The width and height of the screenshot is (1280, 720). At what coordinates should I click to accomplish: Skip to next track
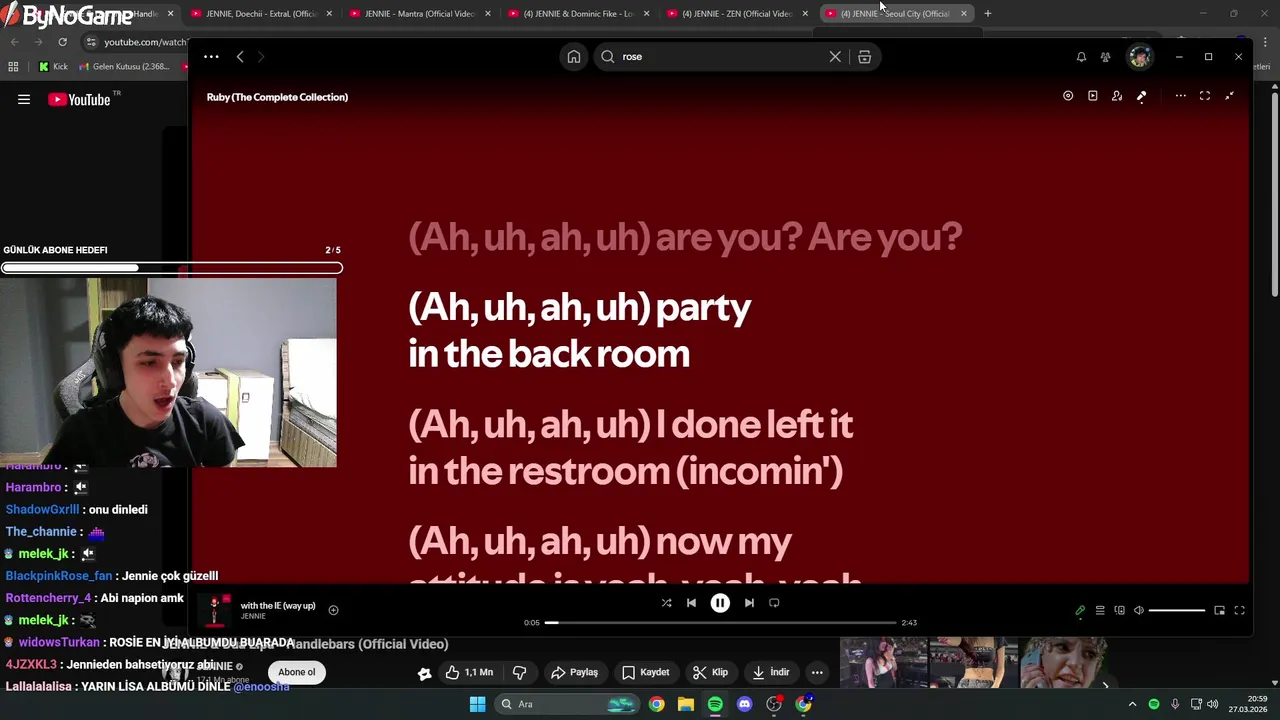pyautogui.click(x=749, y=603)
